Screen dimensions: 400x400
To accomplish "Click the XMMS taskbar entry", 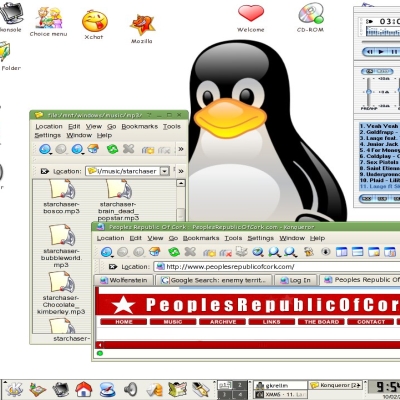I will [x=281, y=394].
